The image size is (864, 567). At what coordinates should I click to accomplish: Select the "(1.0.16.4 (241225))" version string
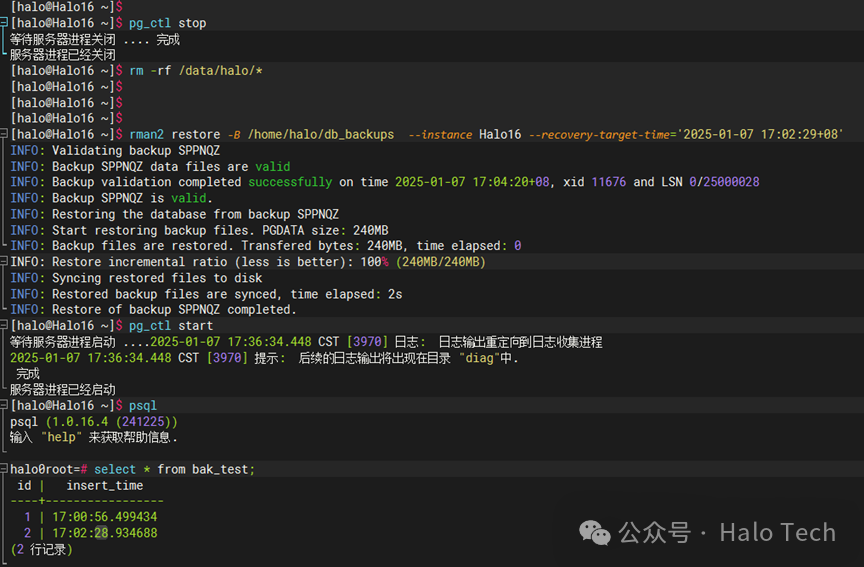coord(112,422)
